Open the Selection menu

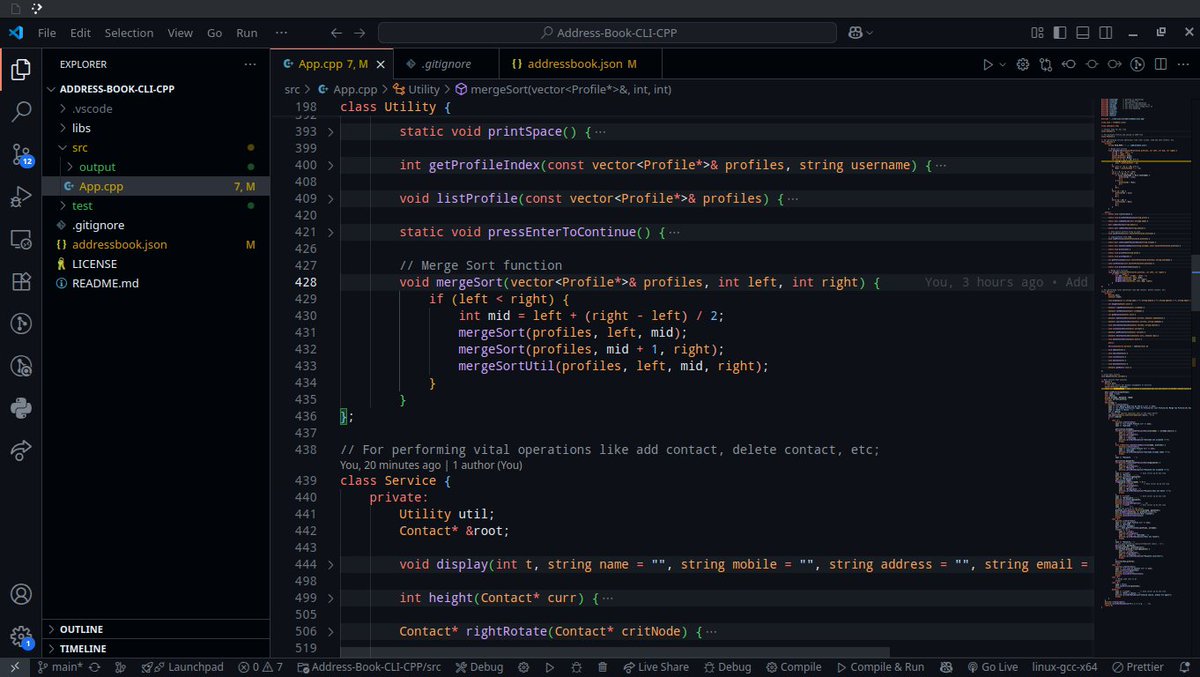coord(129,33)
